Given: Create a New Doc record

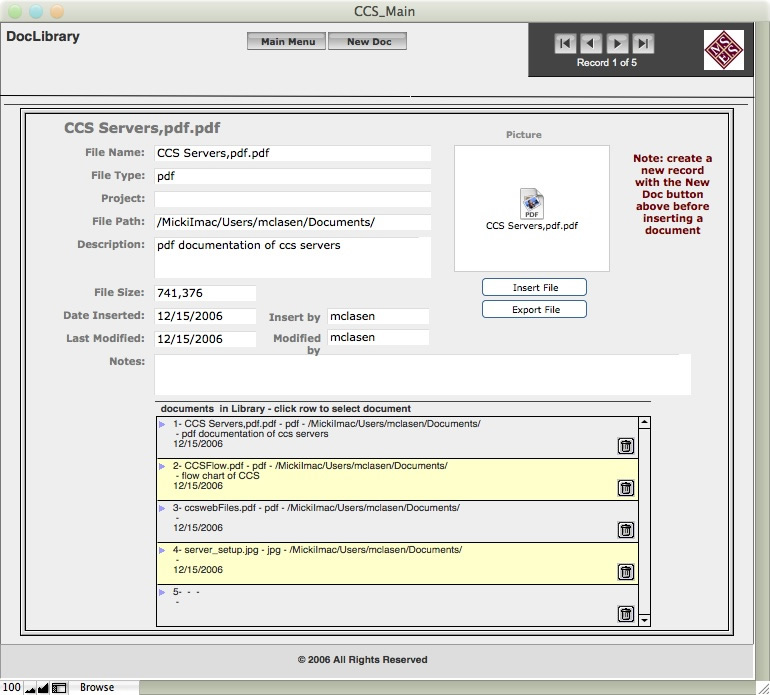Looking at the screenshot, I should tap(367, 42).
